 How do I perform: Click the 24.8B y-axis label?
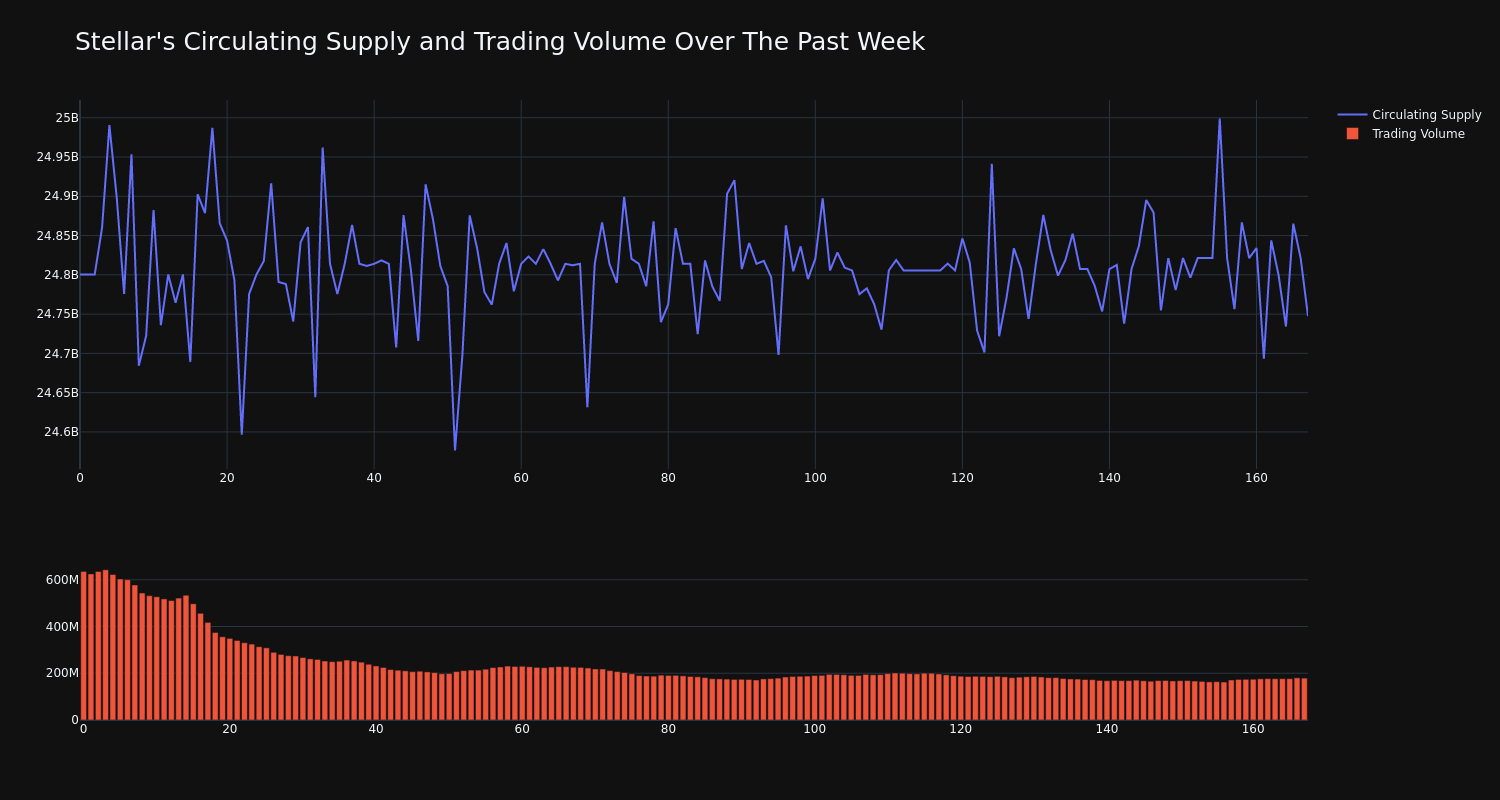click(x=61, y=275)
